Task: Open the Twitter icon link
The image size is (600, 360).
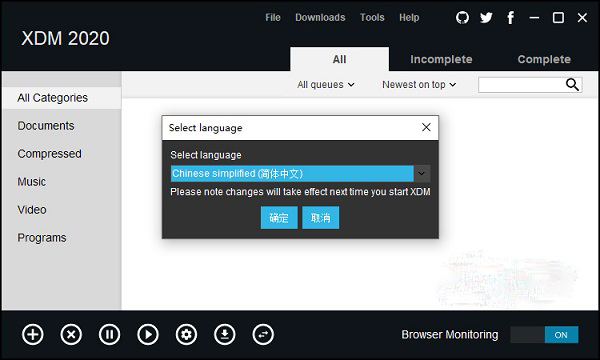Action: pyautogui.click(x=486, y=18)
